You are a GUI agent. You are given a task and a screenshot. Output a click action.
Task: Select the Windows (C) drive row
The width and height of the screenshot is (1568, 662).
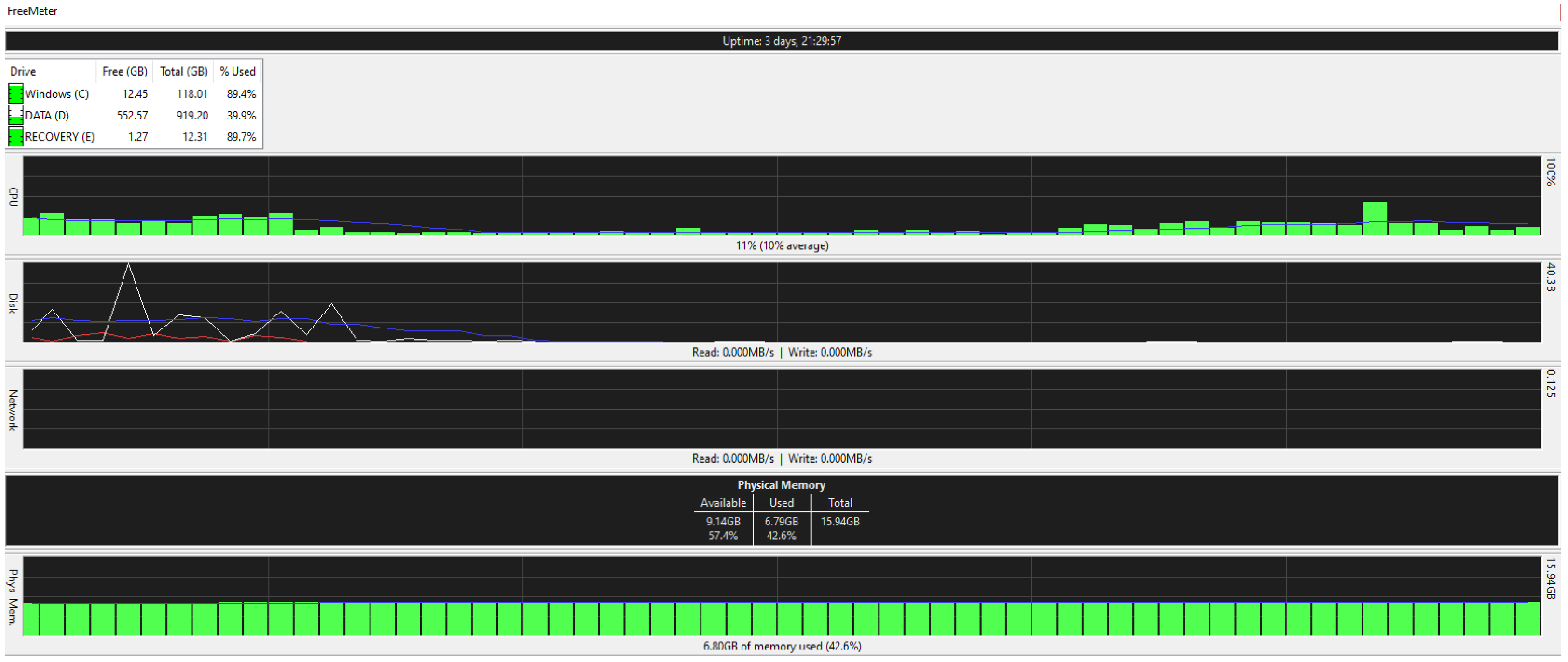[x=57, y=94]
